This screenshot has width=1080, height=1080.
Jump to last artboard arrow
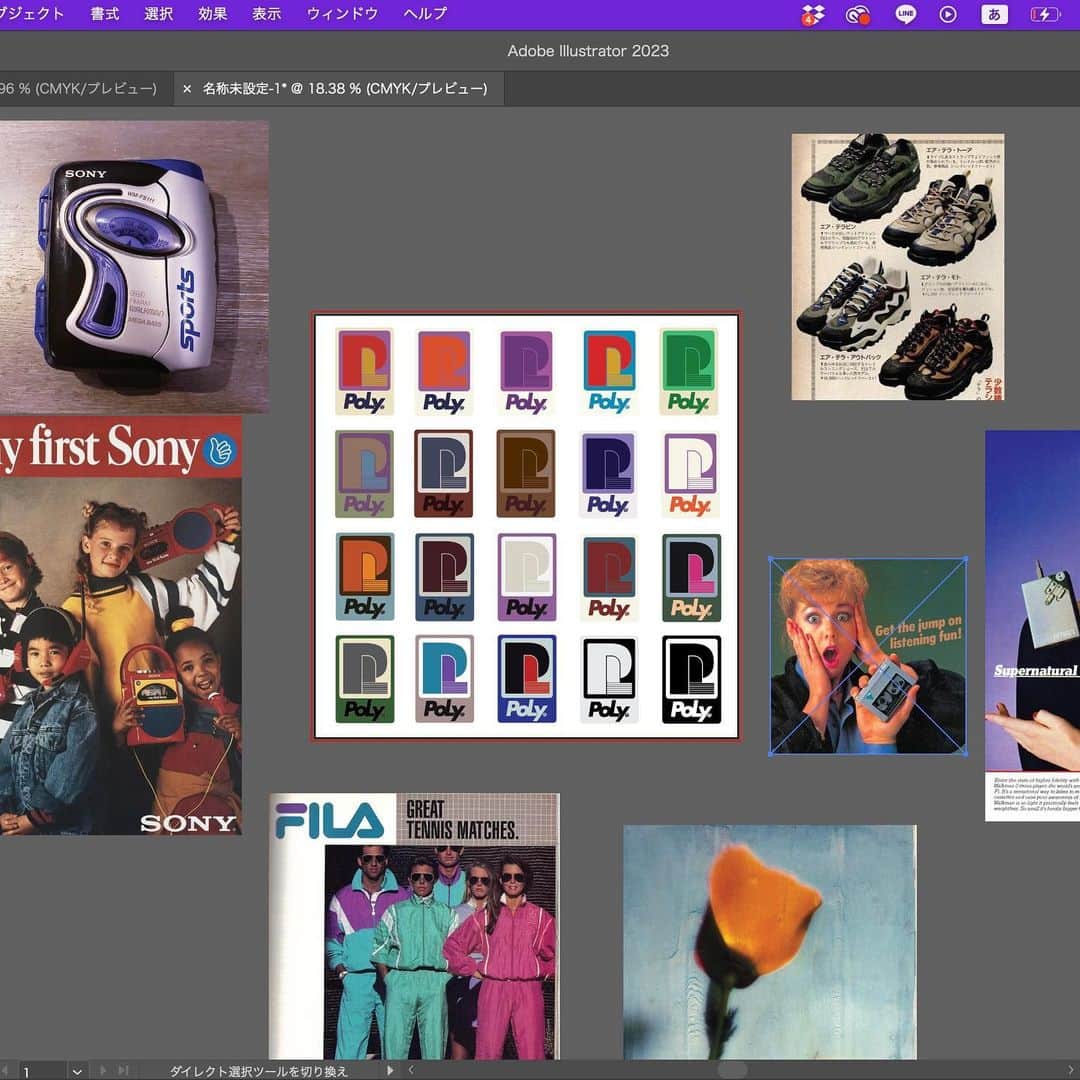point(123,1070)
